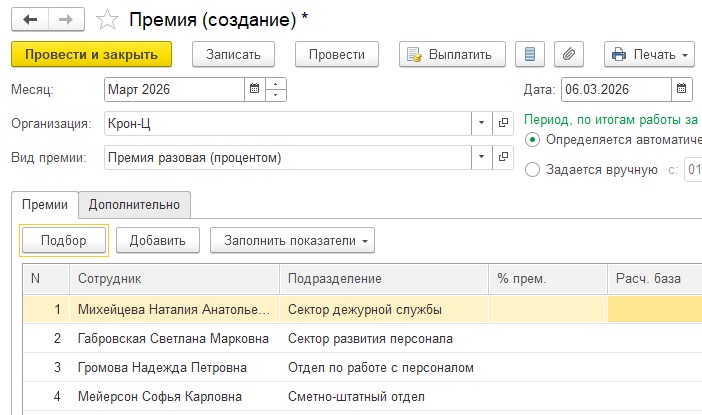
Task: Click the Добавить button
Action: (158, 241)
